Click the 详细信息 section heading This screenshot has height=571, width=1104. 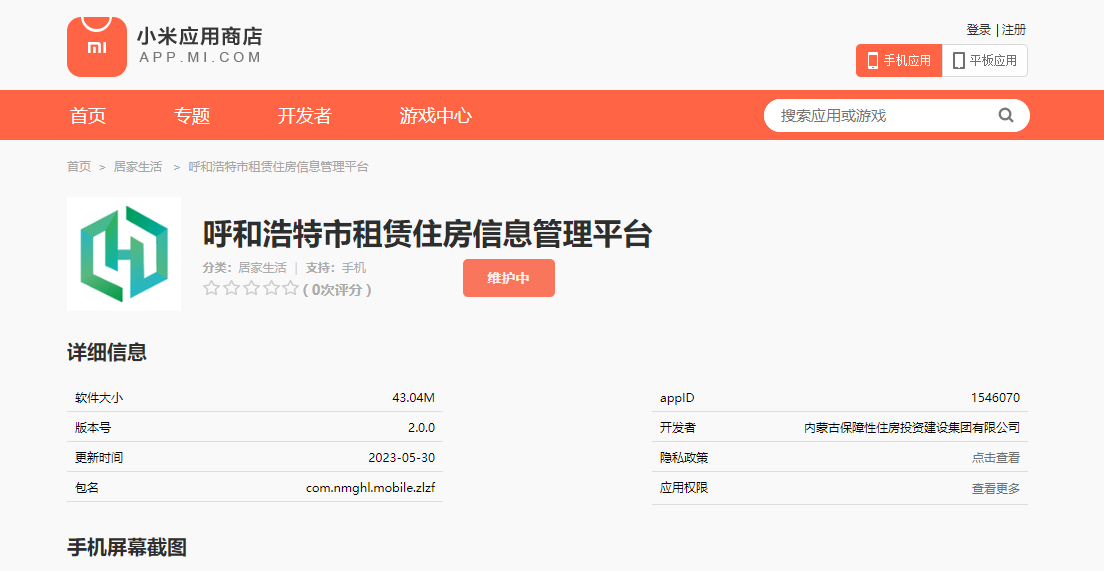click(107, 352)
